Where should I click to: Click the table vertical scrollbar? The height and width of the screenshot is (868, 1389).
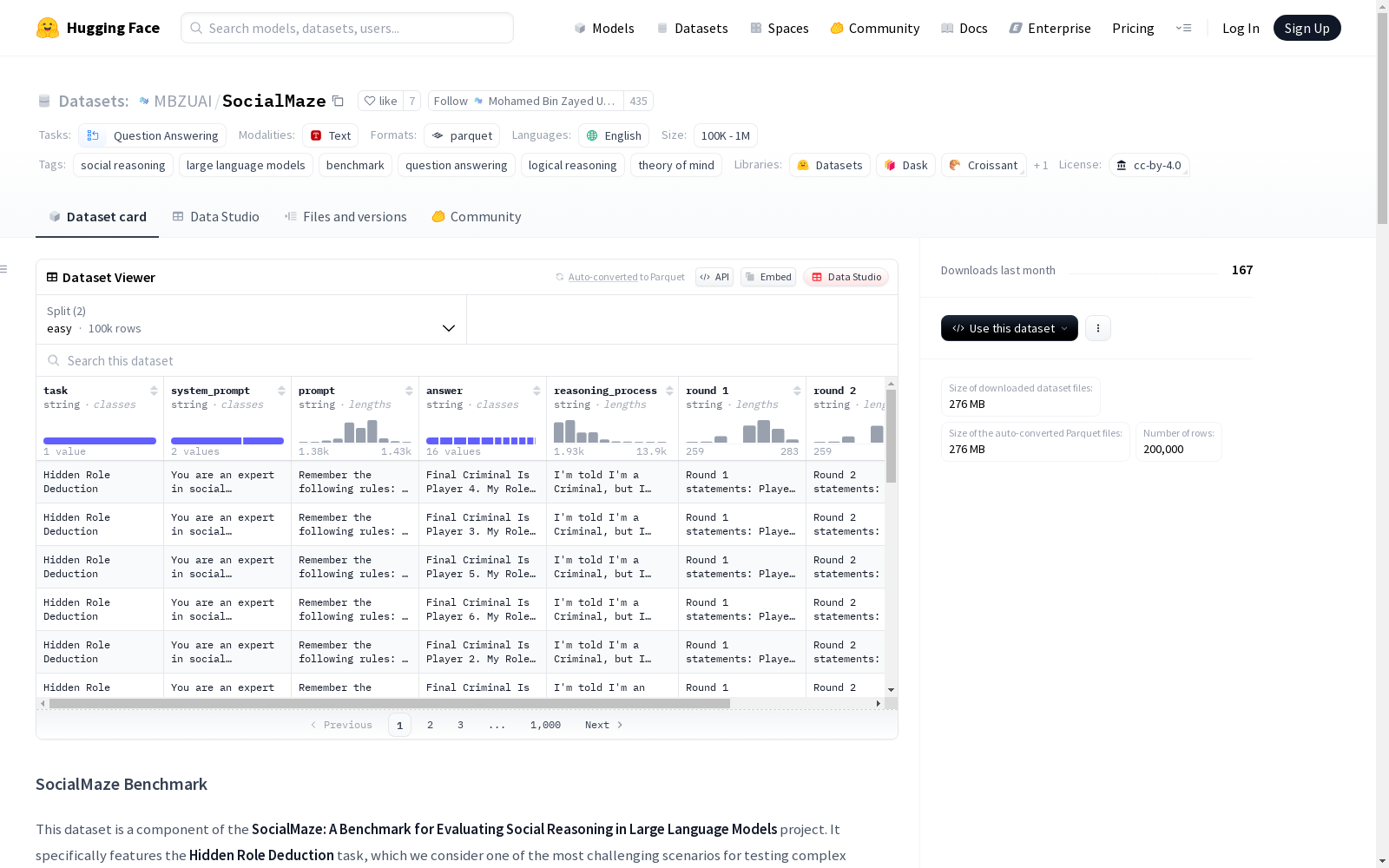(891, 436)
